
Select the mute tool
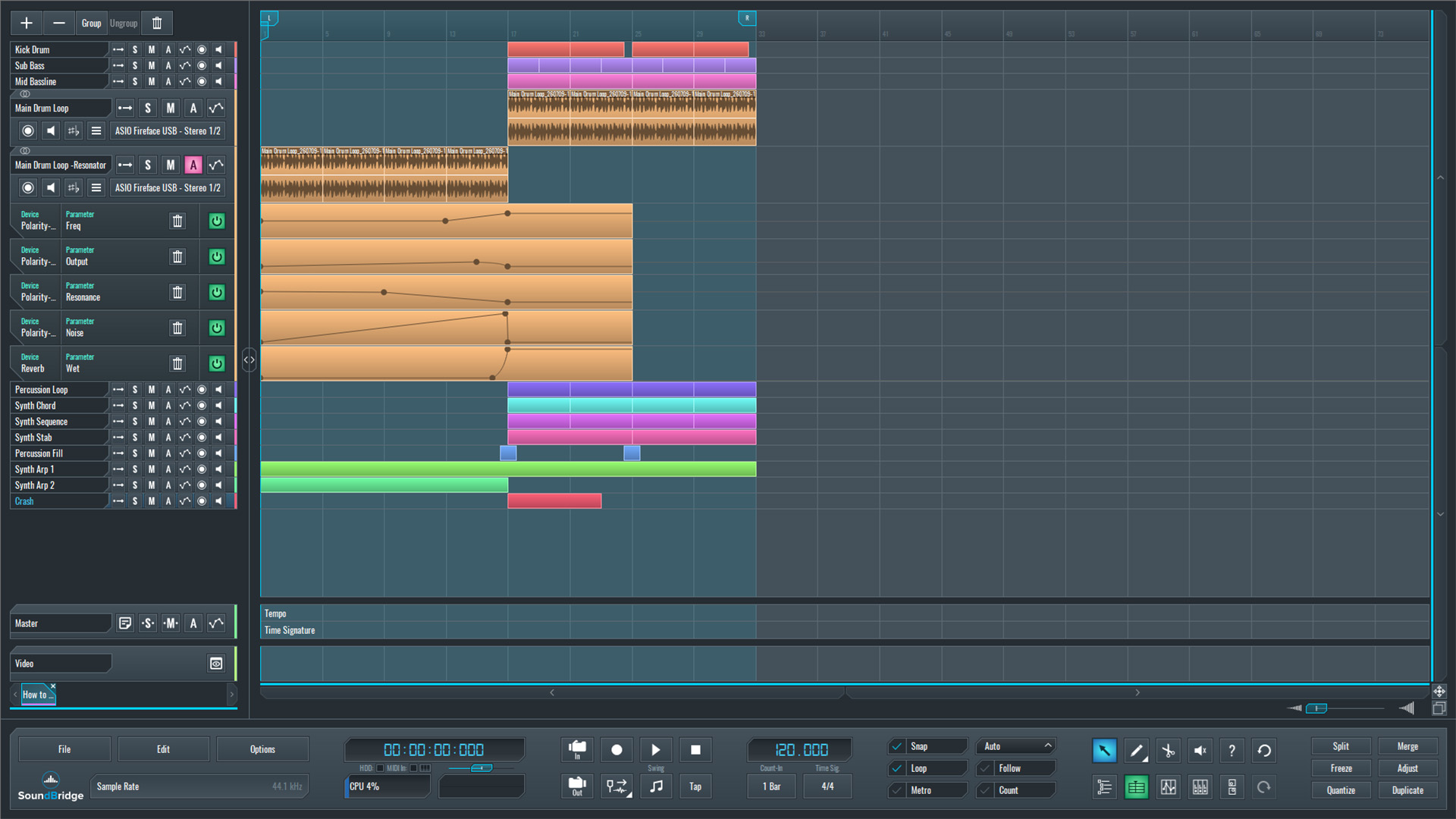[x=1200, y=750]
